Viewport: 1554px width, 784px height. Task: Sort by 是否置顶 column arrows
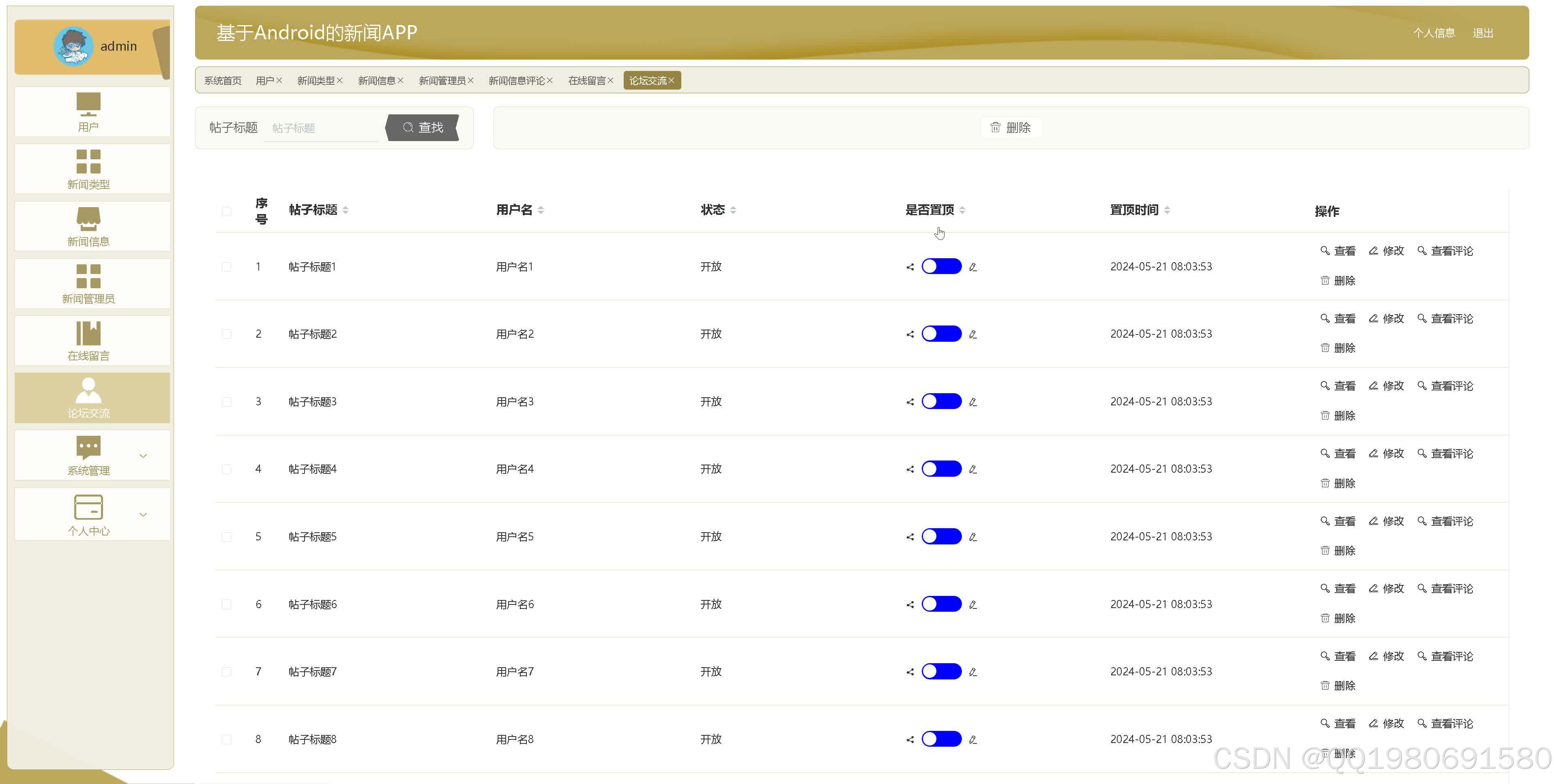coord(963,210)
